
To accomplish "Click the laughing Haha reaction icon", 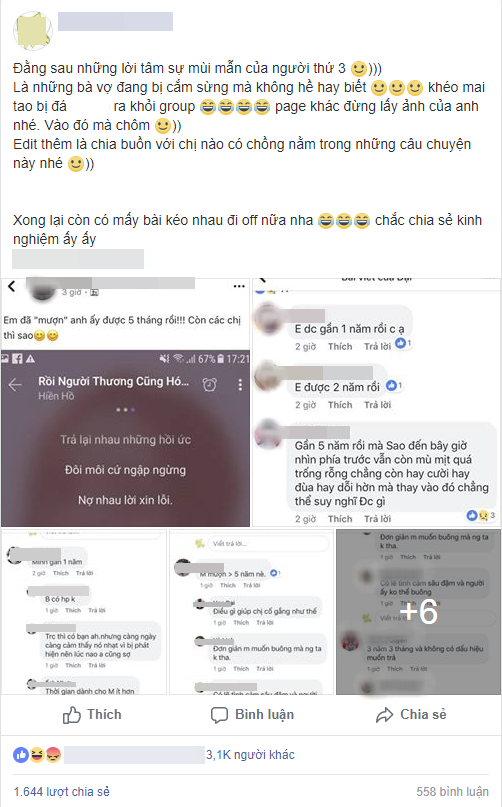I will 37,755.
